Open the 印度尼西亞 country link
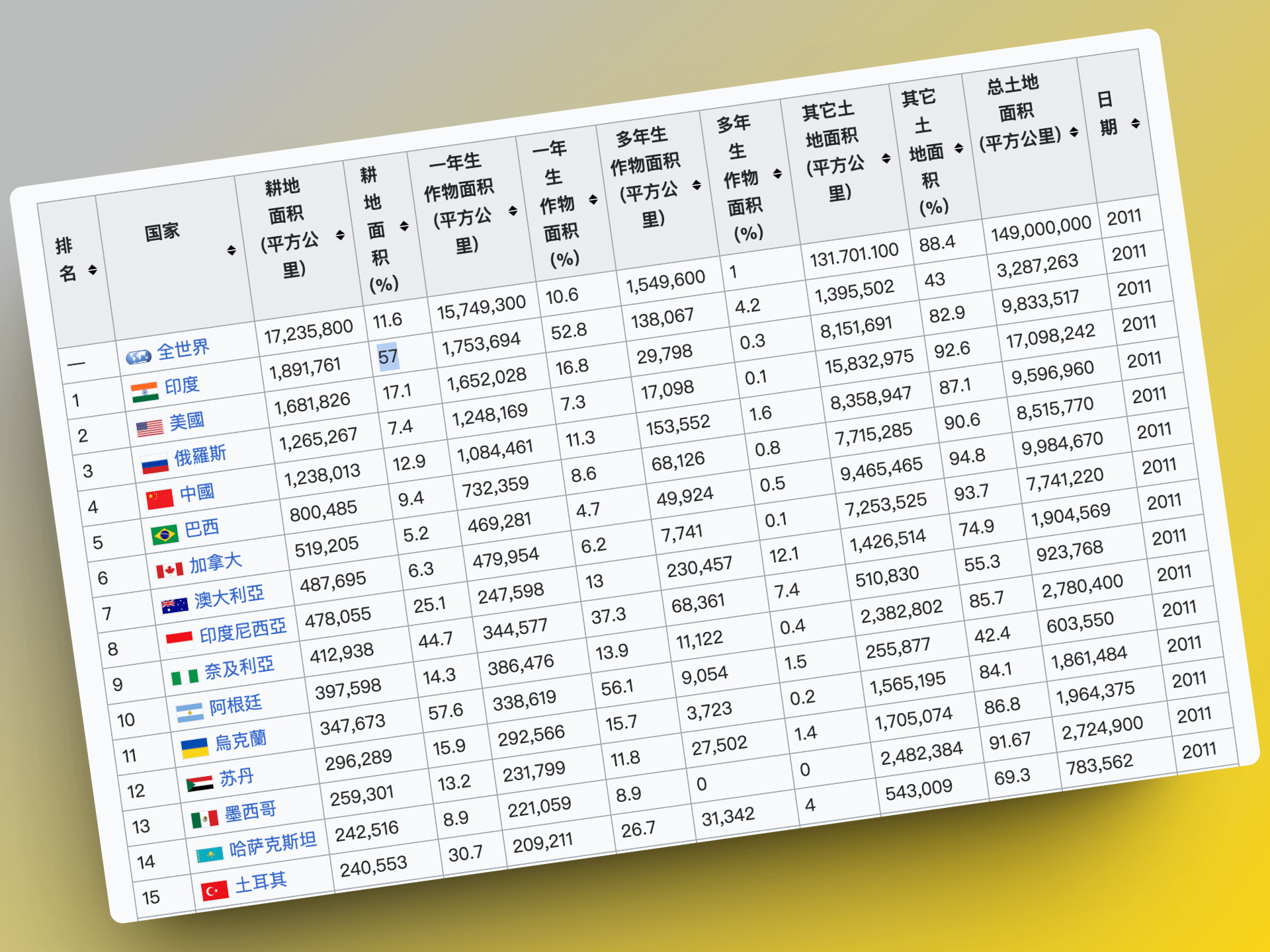 pyautogui.click(x=243, y=631)
